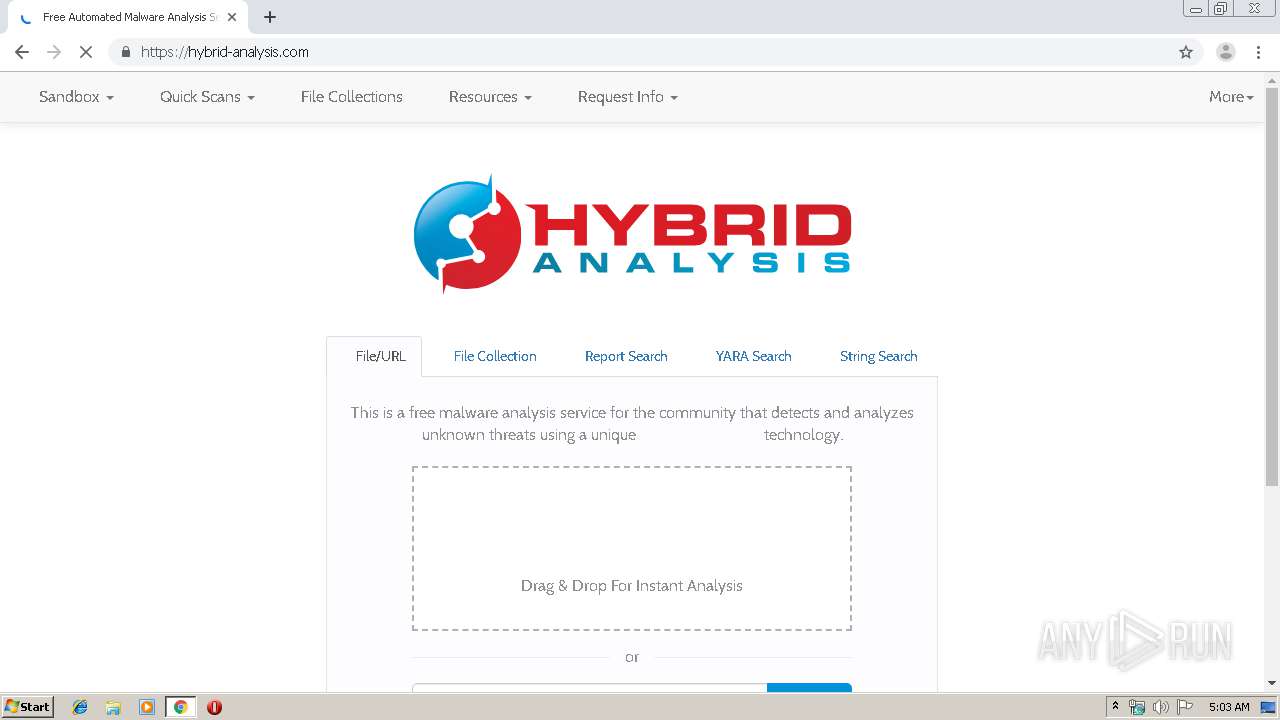
Task: Open a new browser tab
Action: [x=270, y=17]
